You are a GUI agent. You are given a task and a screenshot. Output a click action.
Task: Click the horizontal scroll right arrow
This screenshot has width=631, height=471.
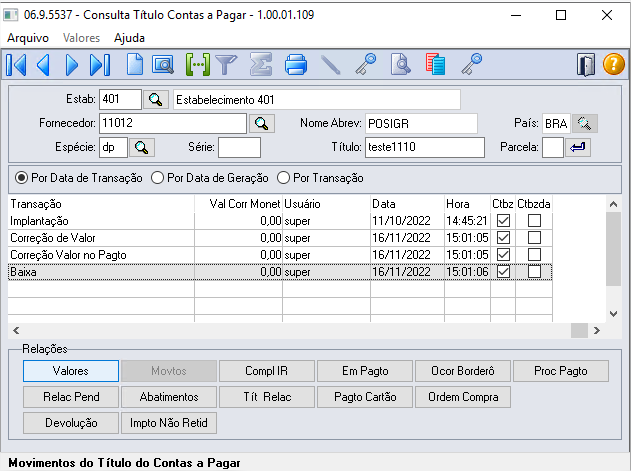coord(597,331)
